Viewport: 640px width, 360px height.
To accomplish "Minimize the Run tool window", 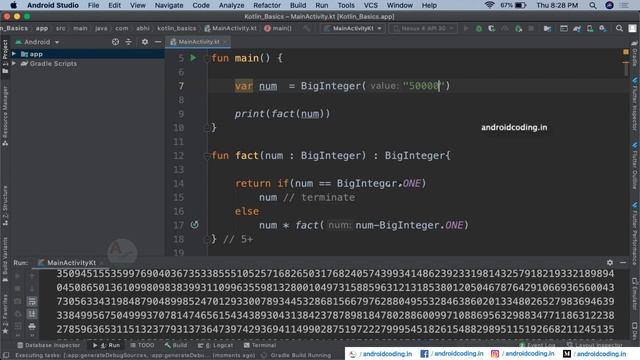I will [623, 262].
